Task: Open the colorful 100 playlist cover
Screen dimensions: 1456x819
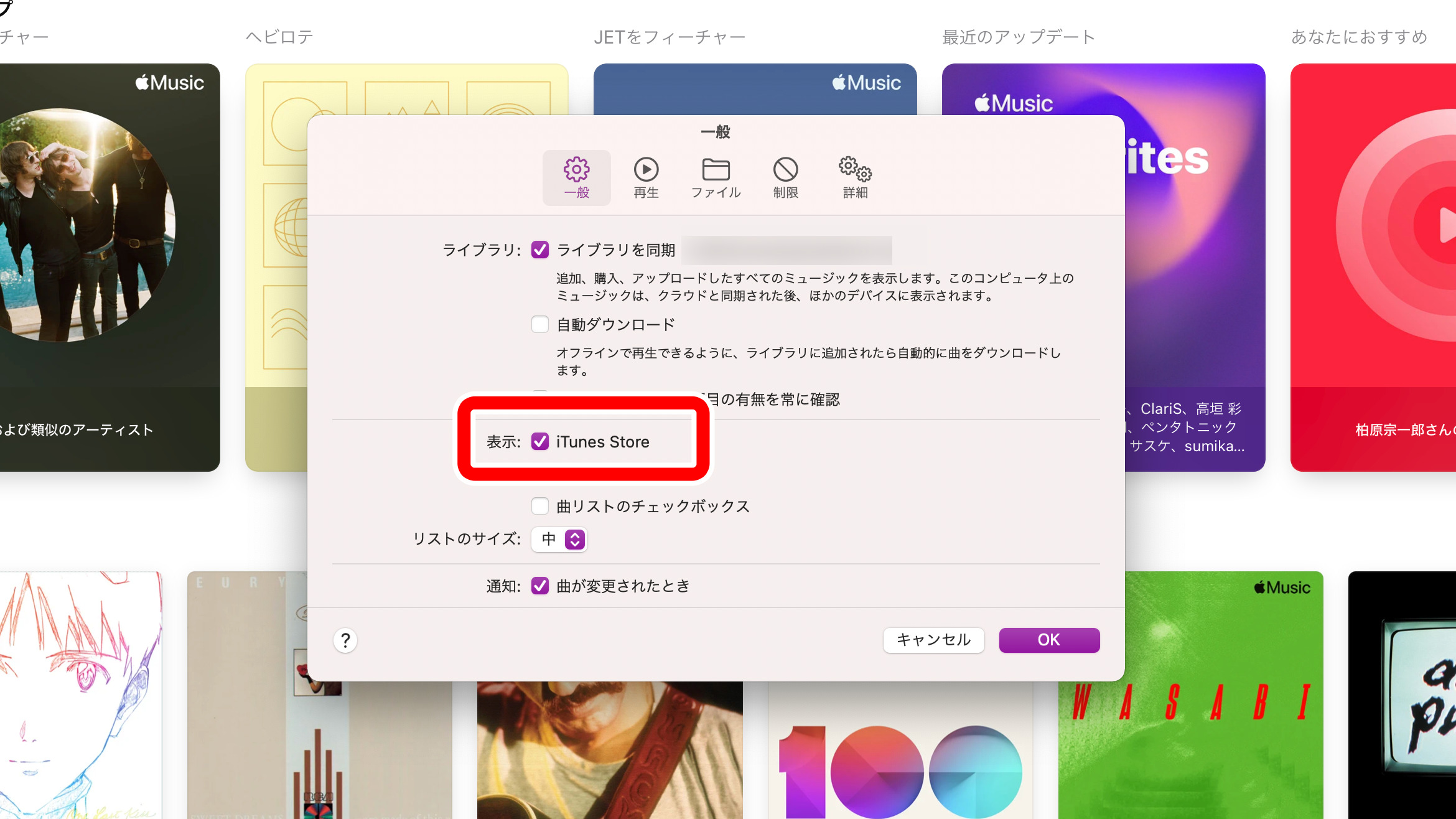Action: [x=900, y=750]
